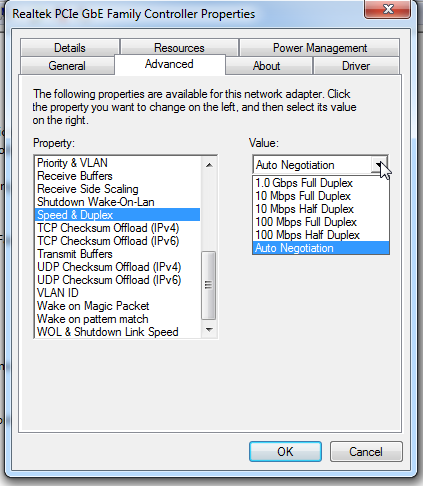The image size is (423, 486).
Task: Select Transmit Buffers property
Action: [x=117, y=254]
